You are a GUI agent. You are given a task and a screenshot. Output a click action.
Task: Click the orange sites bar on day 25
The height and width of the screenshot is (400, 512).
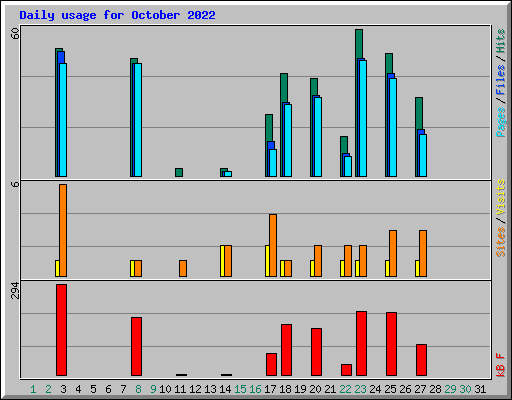393,253
